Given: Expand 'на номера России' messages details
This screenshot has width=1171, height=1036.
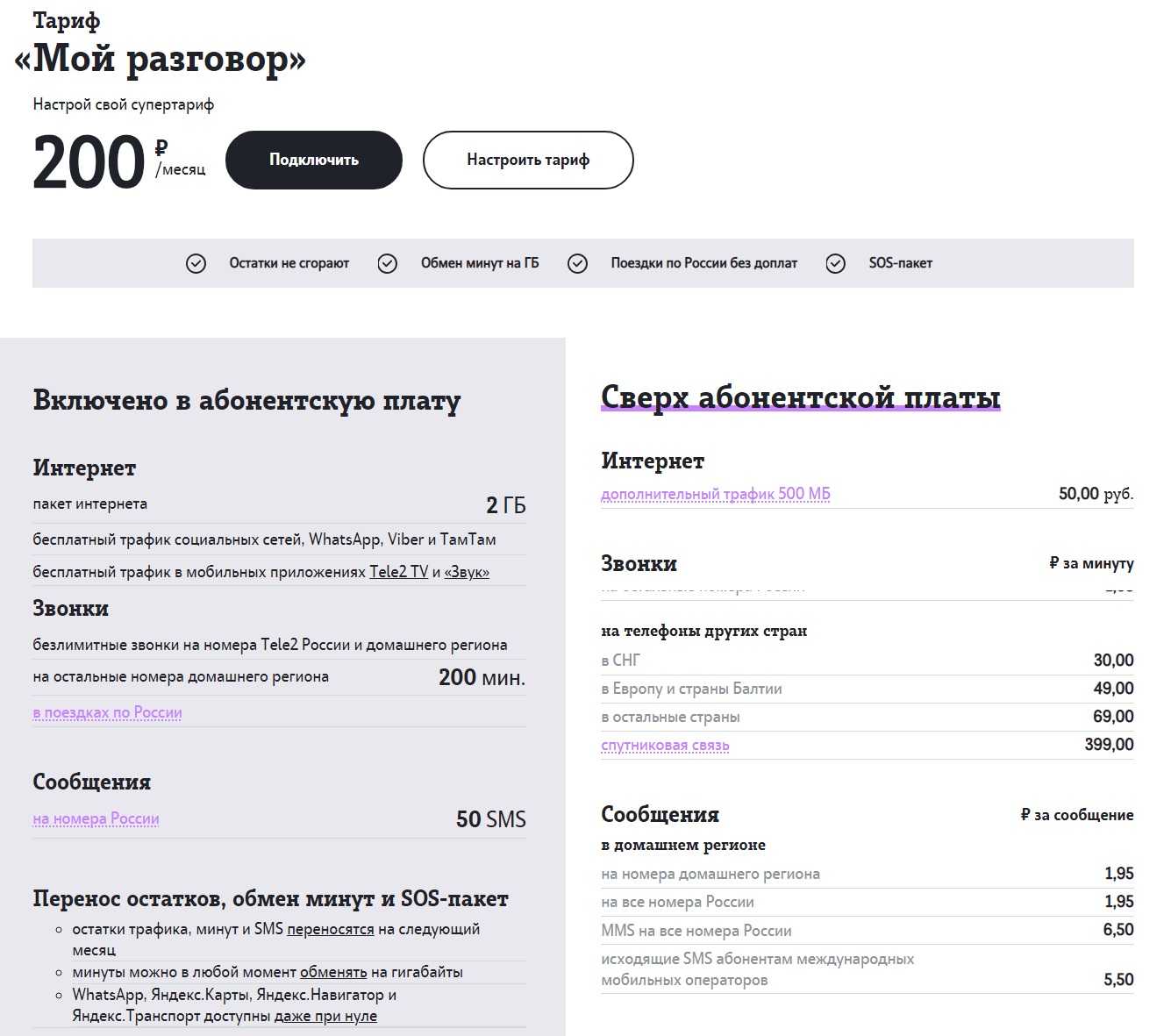Looking at the screenshot, I should (96, 818).
